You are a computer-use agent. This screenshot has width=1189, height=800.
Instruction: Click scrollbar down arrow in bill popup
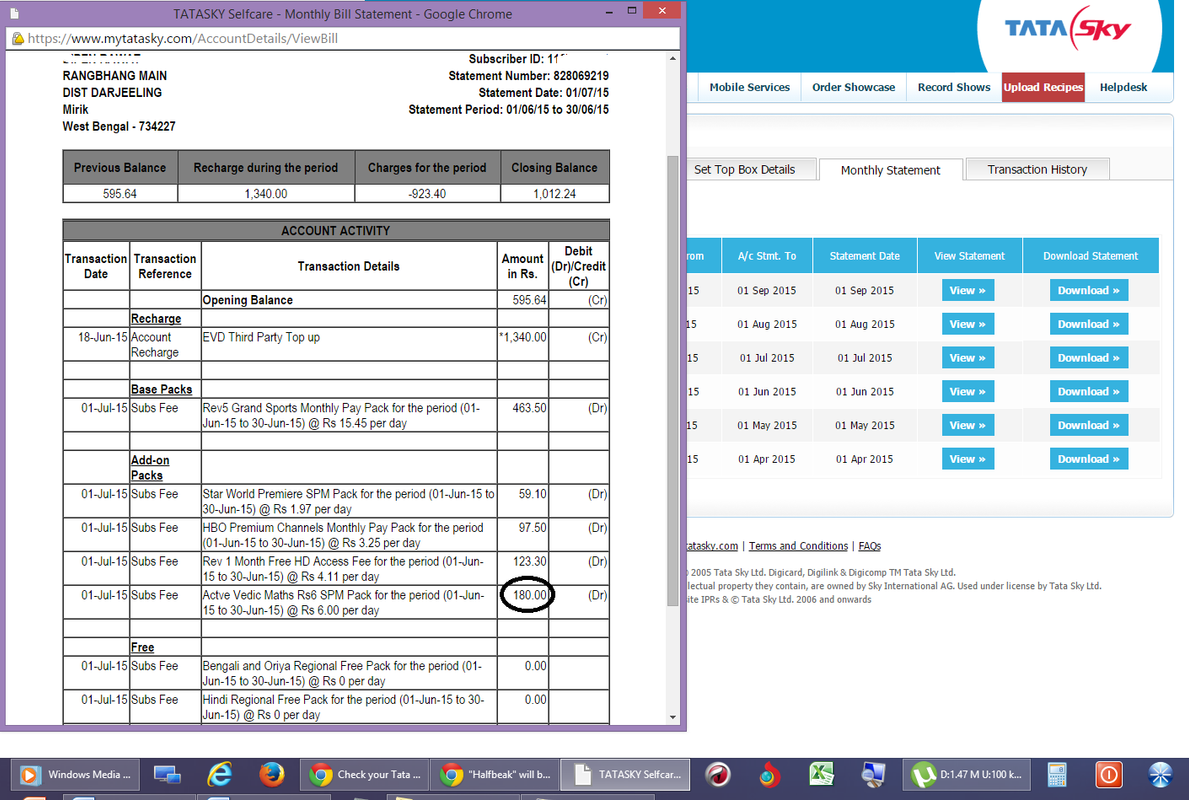(673, 717)
